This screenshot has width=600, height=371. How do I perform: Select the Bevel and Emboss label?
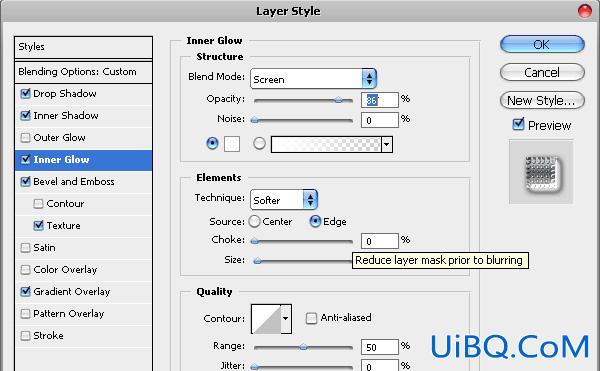[74, 182]
